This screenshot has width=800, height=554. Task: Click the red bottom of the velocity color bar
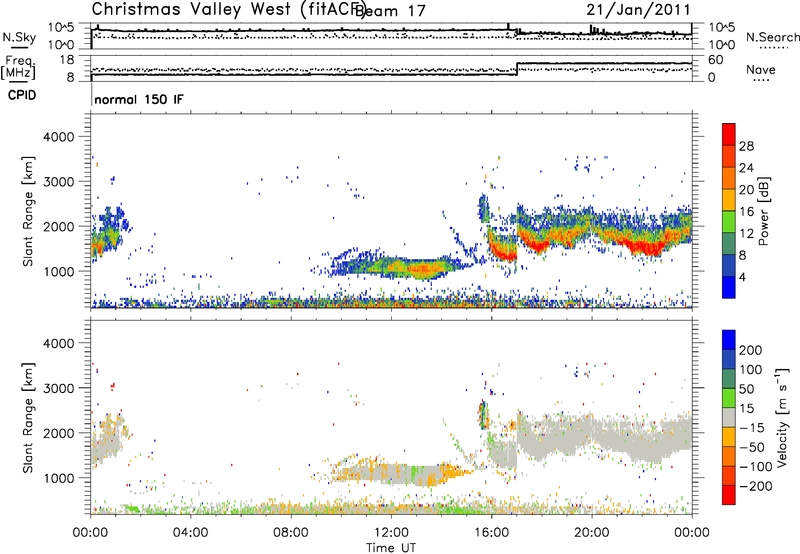coord(729,495)
